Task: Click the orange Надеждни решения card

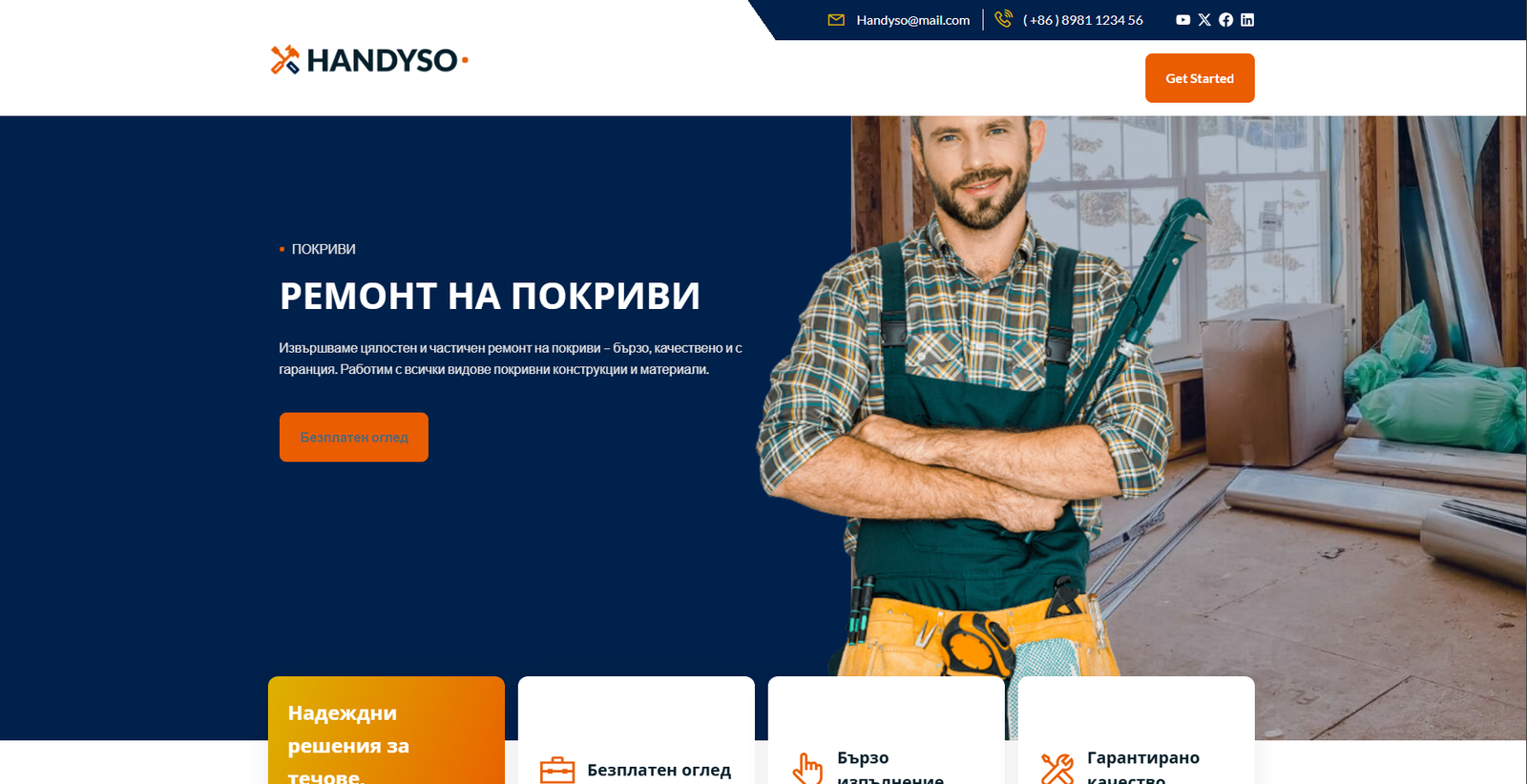Action: 387,731
